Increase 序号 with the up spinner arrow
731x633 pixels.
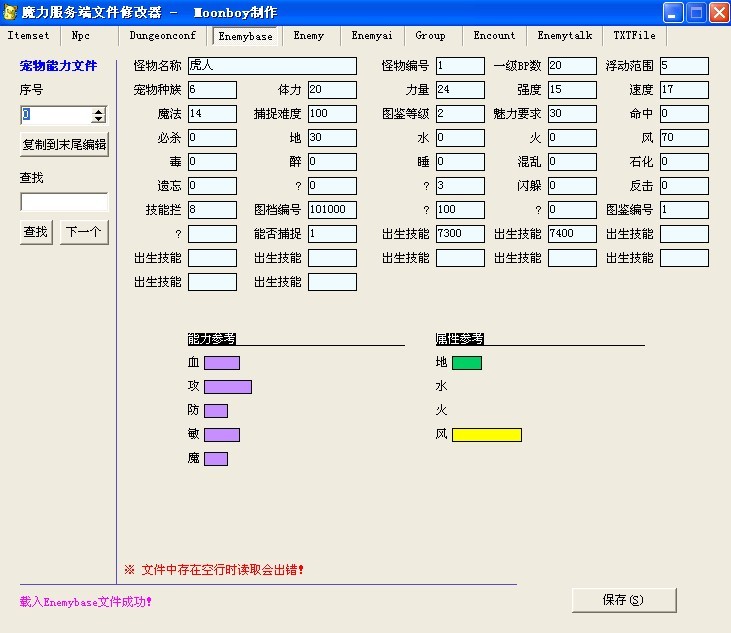(98, 110)
